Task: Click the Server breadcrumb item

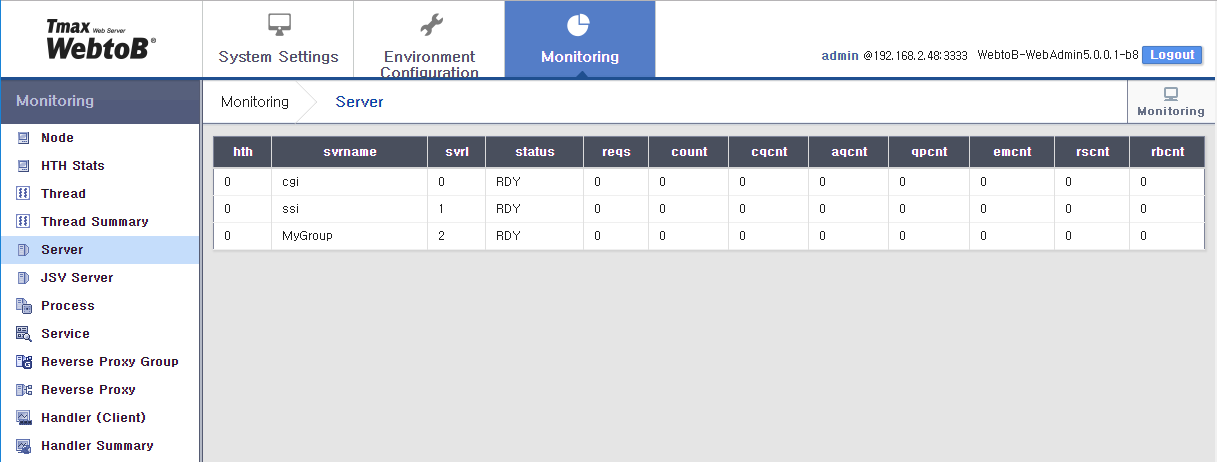Action: [x=359, y=102]
